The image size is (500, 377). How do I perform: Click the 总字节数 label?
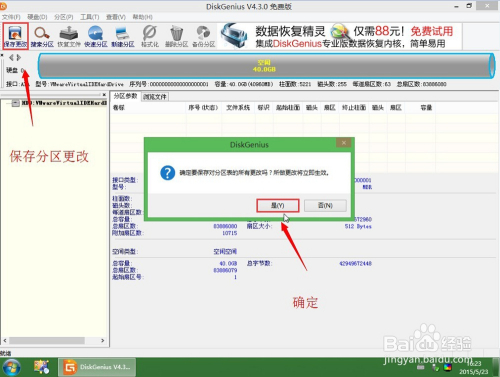coord(259,263)
